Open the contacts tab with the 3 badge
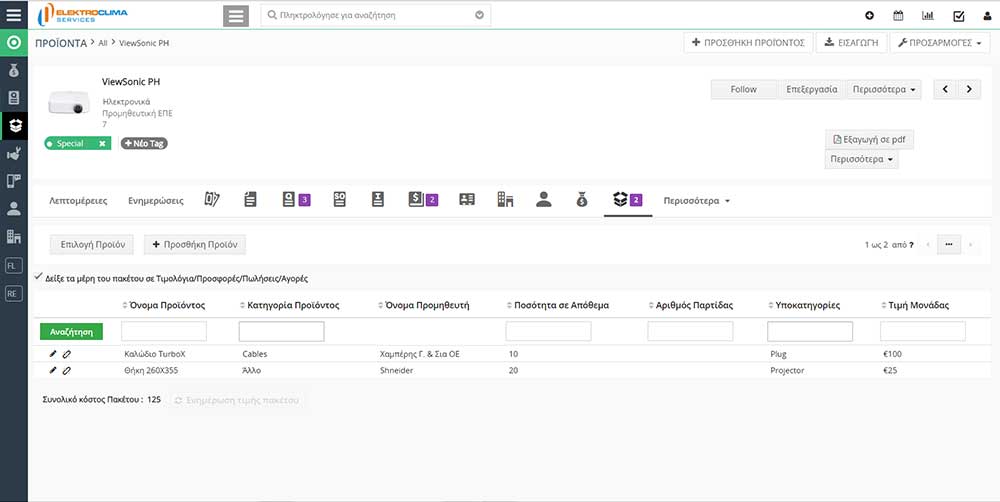1000x502 pixels. click(296, 200)
